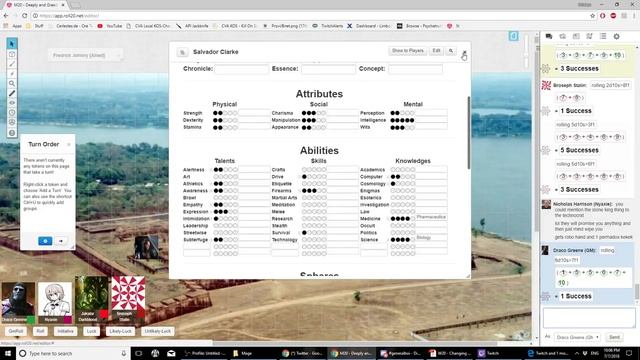Set Crafts skill first dot
This screenshot has width=640, height=360.
coord(304,170)
